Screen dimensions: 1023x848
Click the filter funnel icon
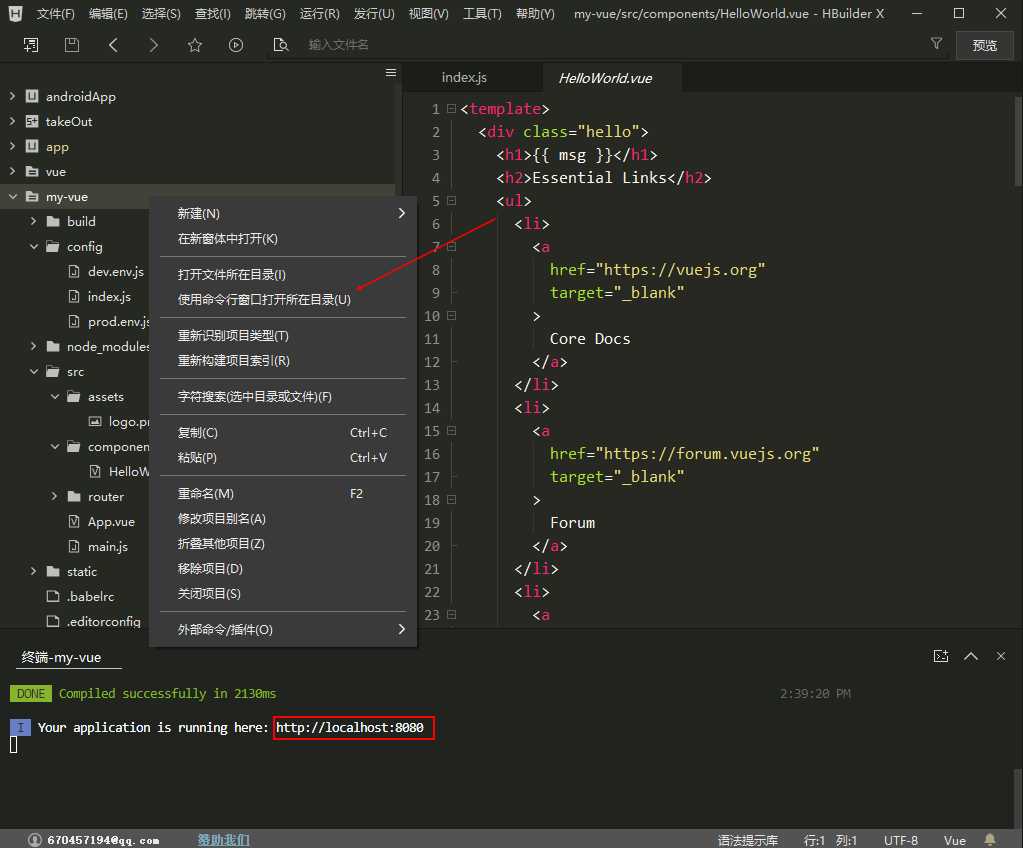(x=936, y=43)
